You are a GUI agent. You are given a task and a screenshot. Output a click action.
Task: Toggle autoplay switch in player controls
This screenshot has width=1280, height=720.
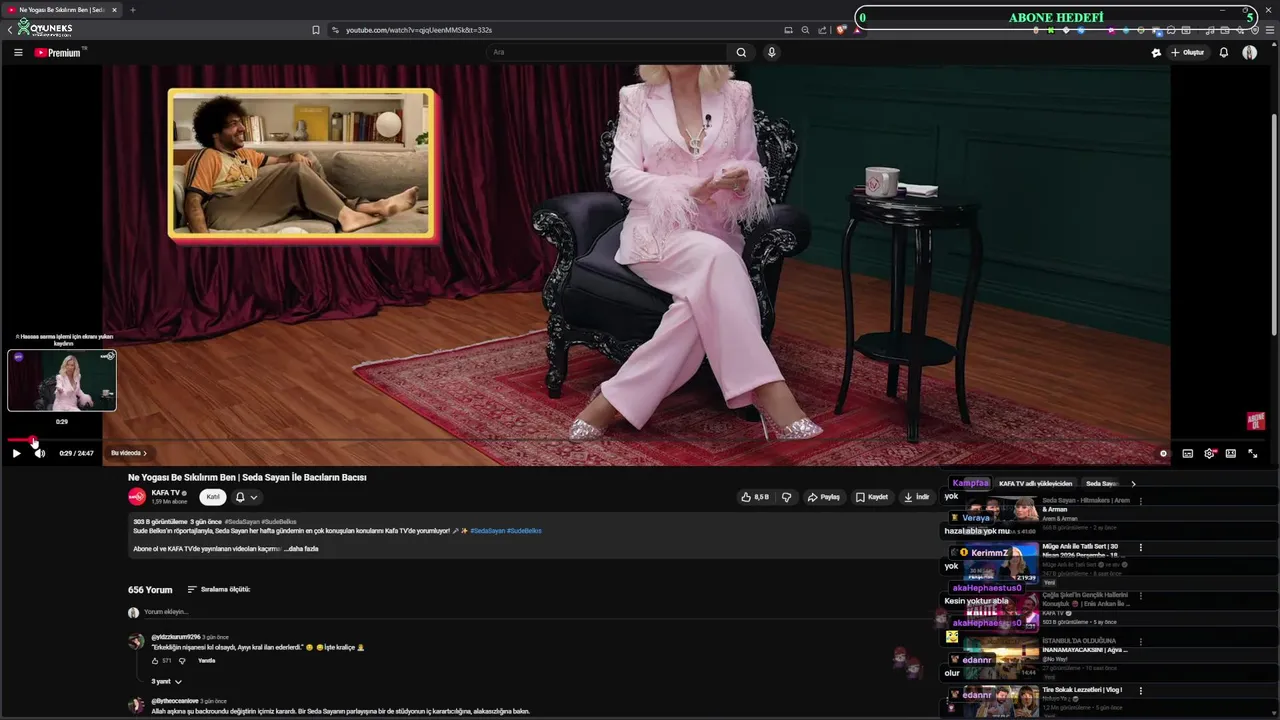click(x=1161, y=453)
